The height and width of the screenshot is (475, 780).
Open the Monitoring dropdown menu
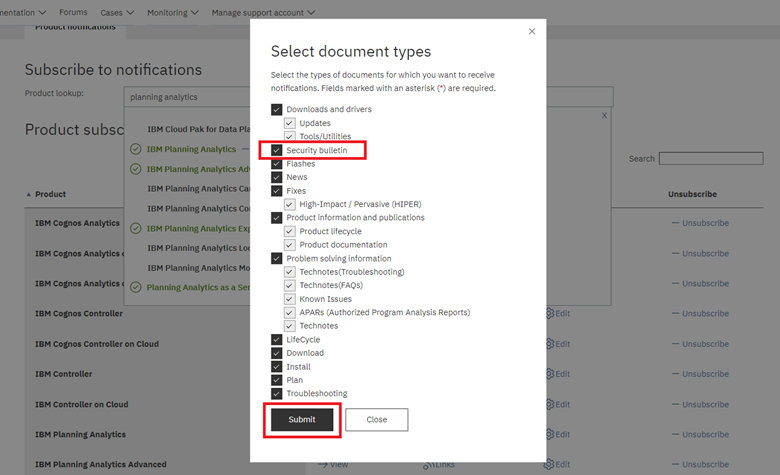[173, 12]
